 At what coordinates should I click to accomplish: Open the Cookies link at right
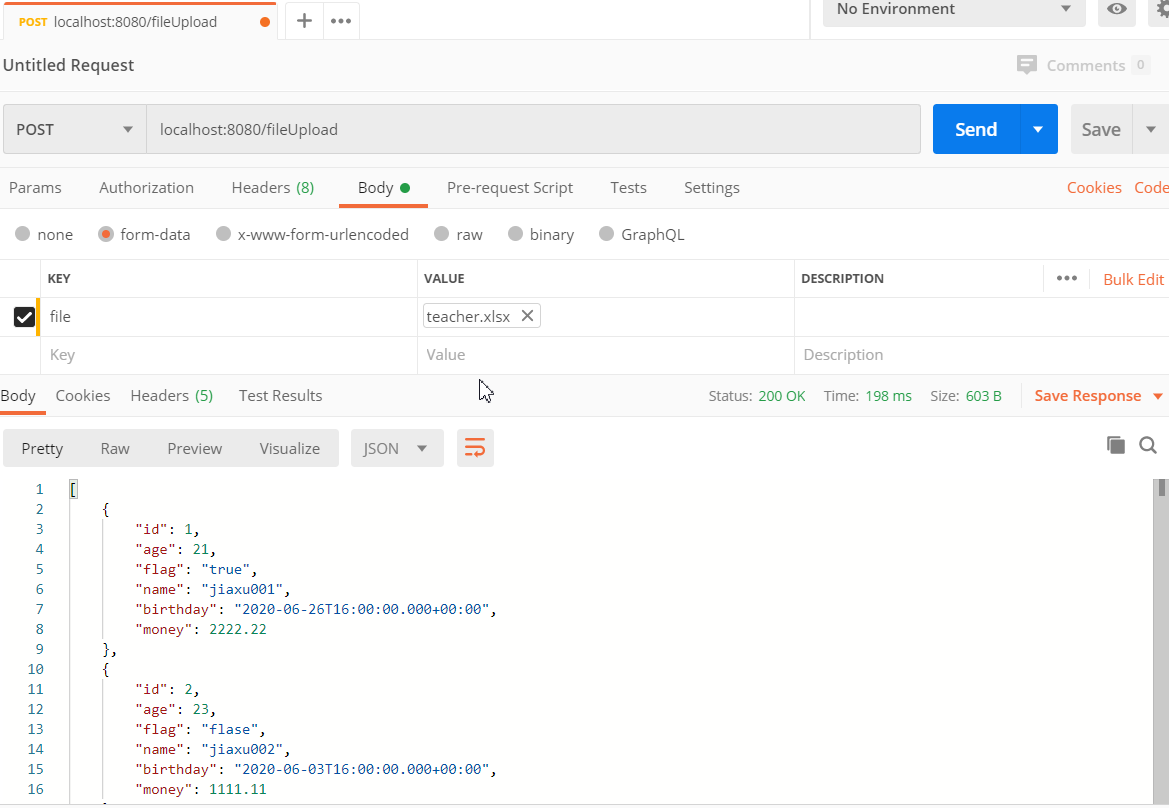pyautogui.click(x=1094, y=188)
